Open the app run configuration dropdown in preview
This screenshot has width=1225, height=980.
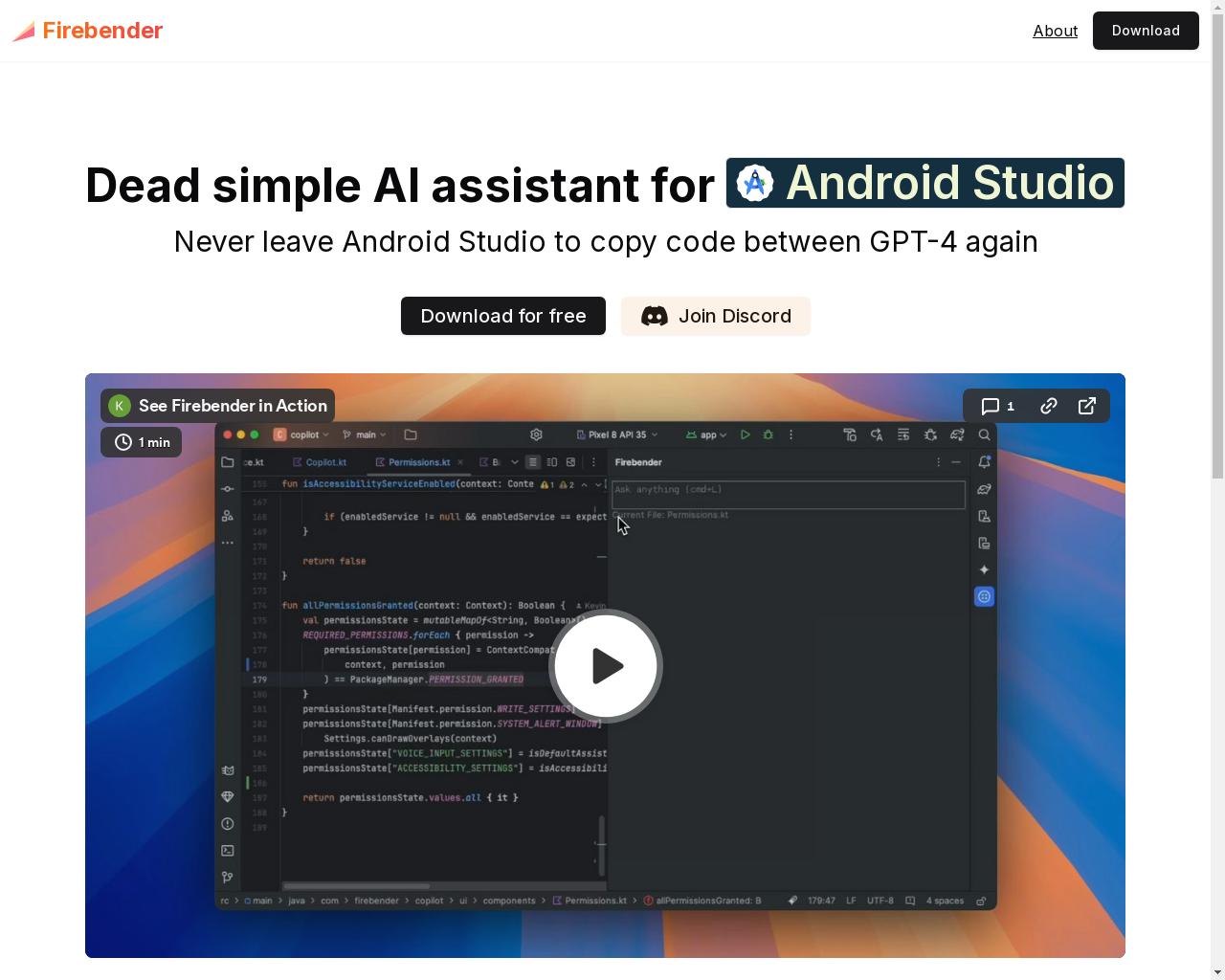(706, 434)
